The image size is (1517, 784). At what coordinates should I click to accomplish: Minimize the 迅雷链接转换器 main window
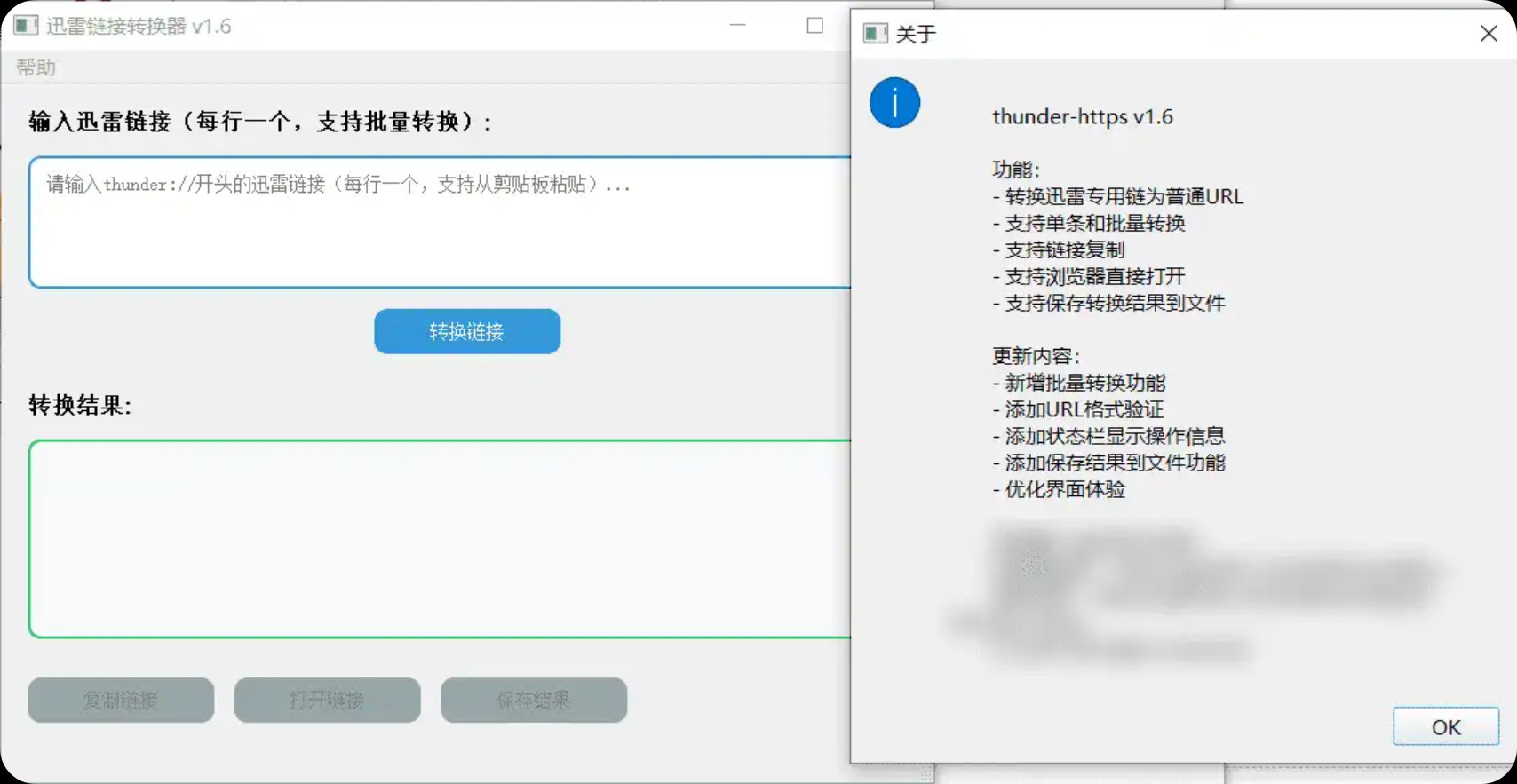tap(737, 25)
